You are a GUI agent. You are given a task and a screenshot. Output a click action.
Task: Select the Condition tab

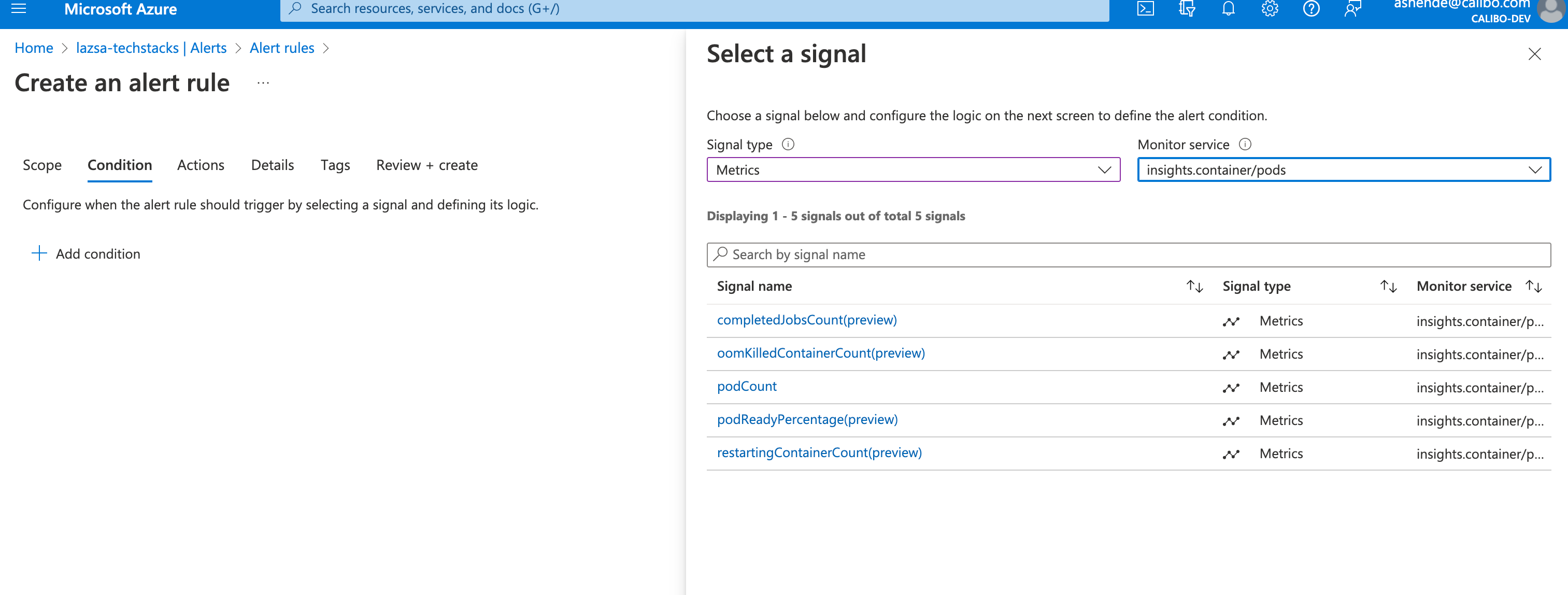(x=120, y=165)
